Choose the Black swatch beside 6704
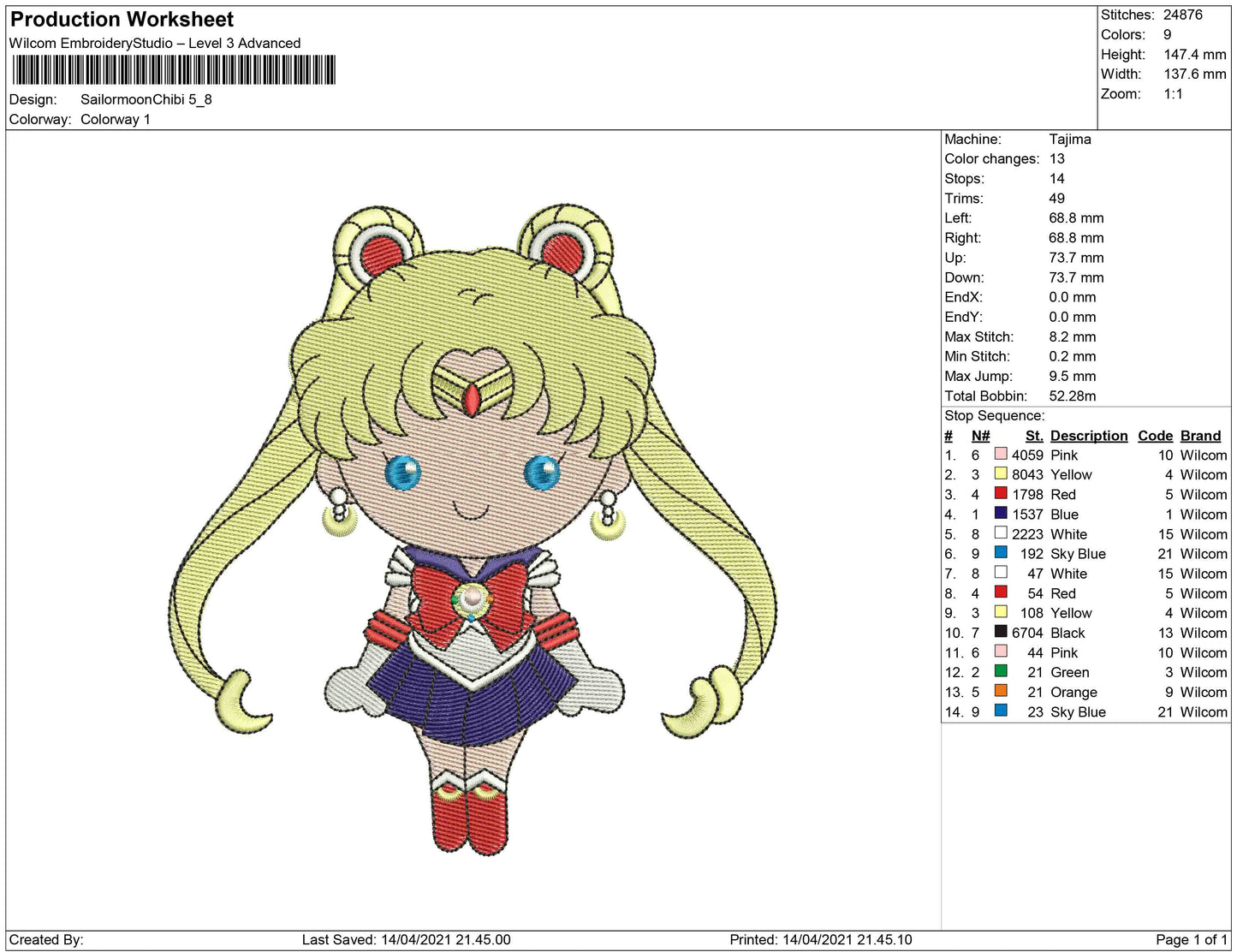 [1001, 632]
